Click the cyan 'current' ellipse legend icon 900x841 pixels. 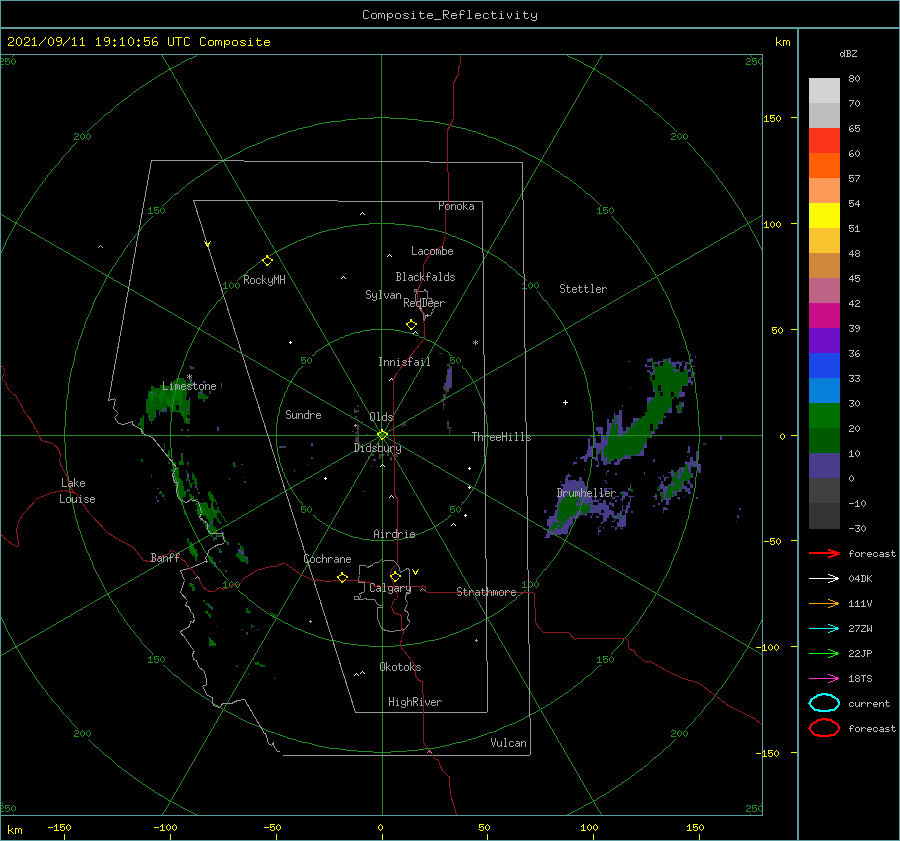click(x=824, y=703)
